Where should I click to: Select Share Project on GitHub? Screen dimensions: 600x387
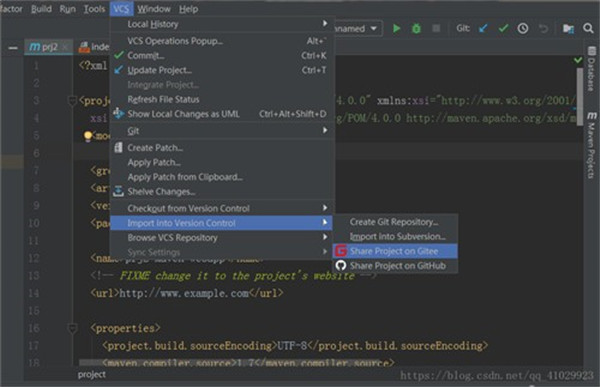coord(395,266)
